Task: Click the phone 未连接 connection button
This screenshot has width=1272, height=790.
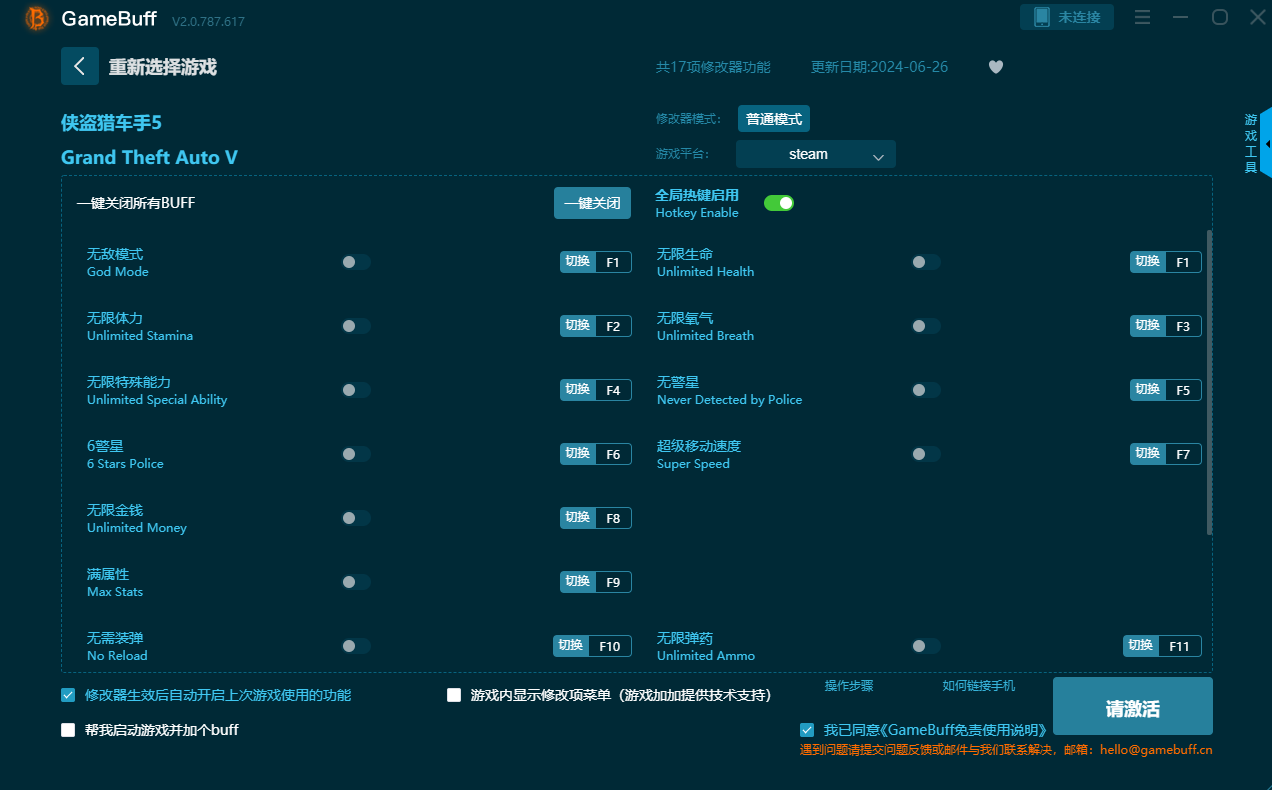Action: tap(1067, 17)
